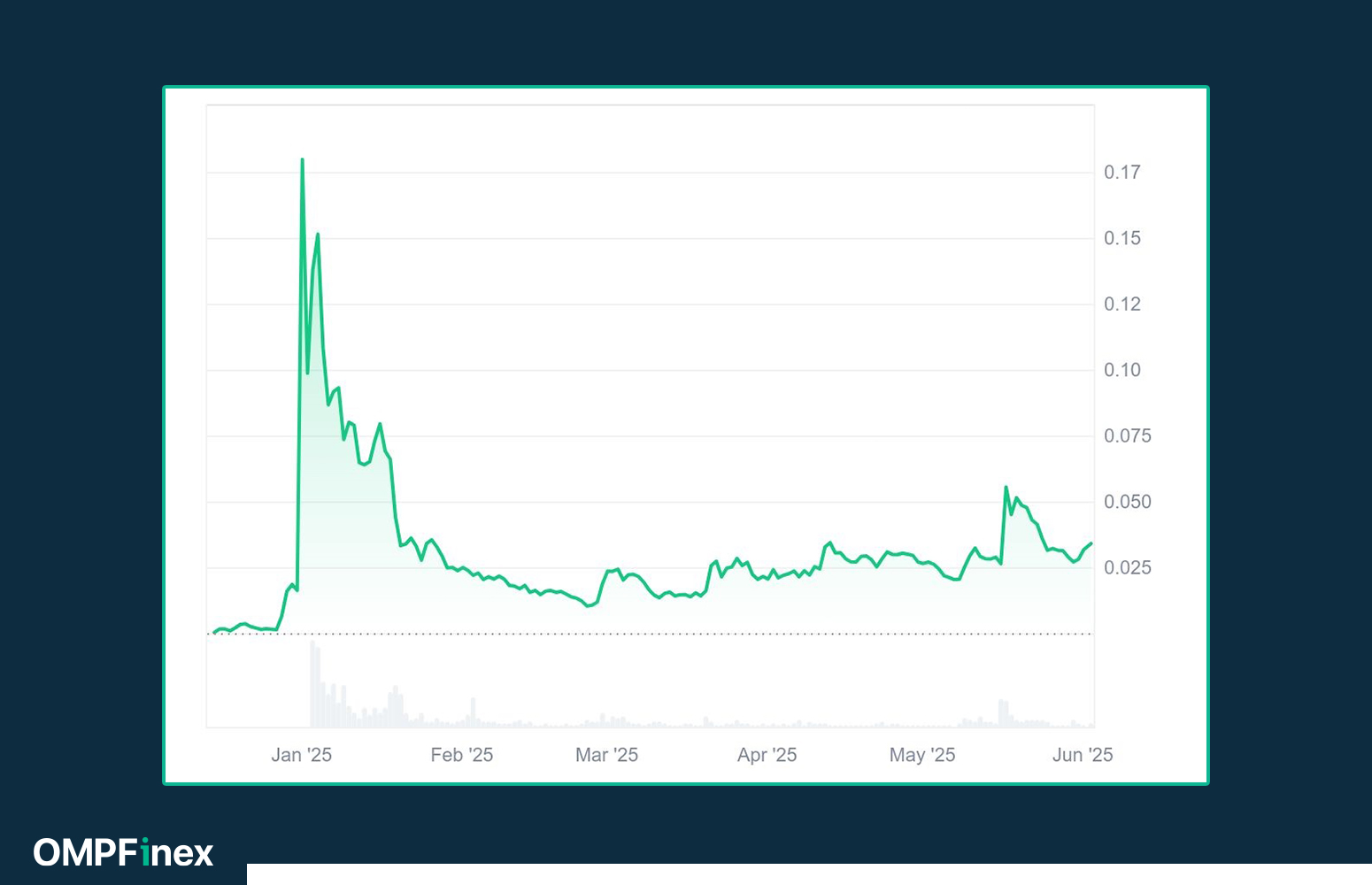Click the mid-May volume bar spike
Viewport: 1372px width, 885px height.
(1002, 713)
